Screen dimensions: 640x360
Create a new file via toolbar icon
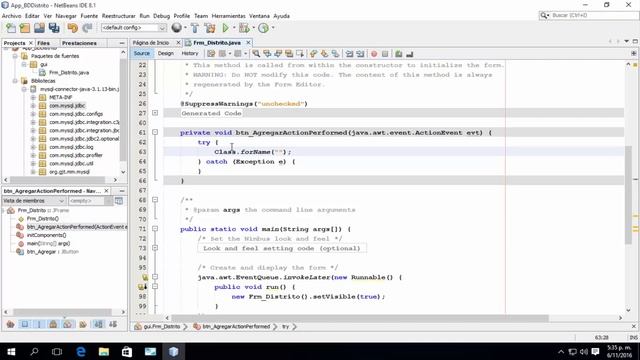(x=11, y=28)
